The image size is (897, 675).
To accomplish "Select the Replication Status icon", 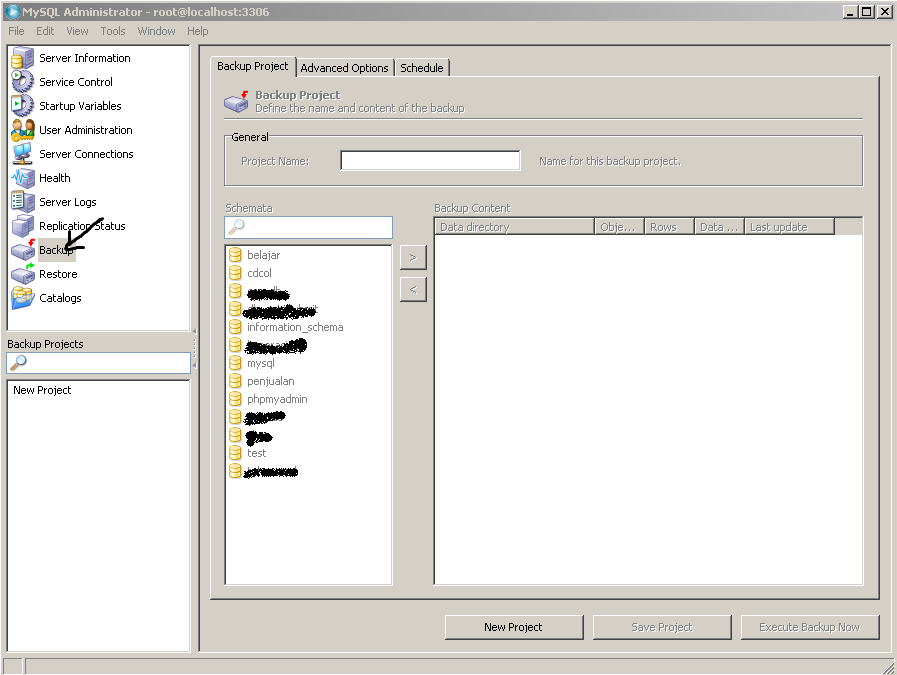I will click(x=23, y=226).
